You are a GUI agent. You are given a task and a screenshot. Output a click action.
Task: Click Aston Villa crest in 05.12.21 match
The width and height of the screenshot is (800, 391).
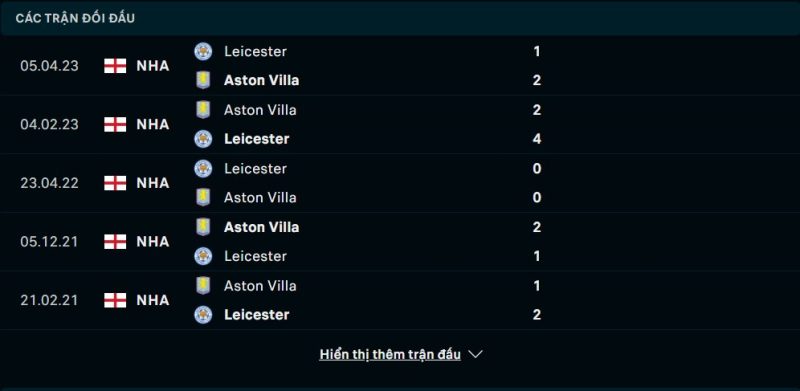point(203,227)
